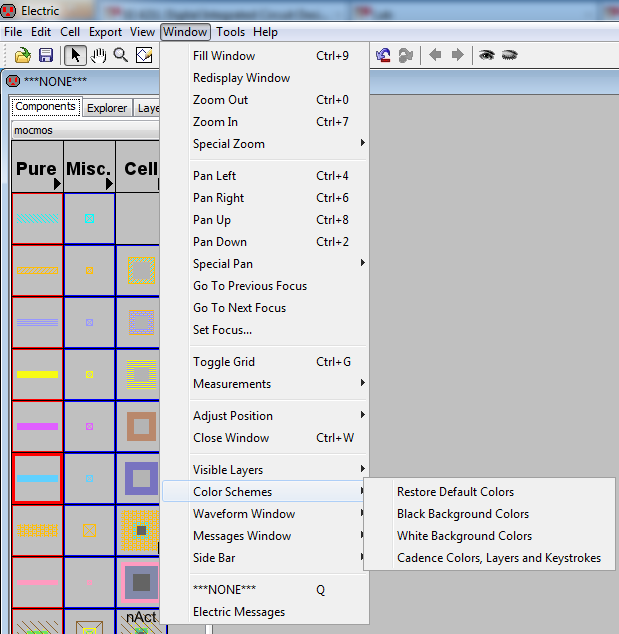The image size is (619, 634).
Task: Select the outline edit tool icon
Action: [144, 55]
